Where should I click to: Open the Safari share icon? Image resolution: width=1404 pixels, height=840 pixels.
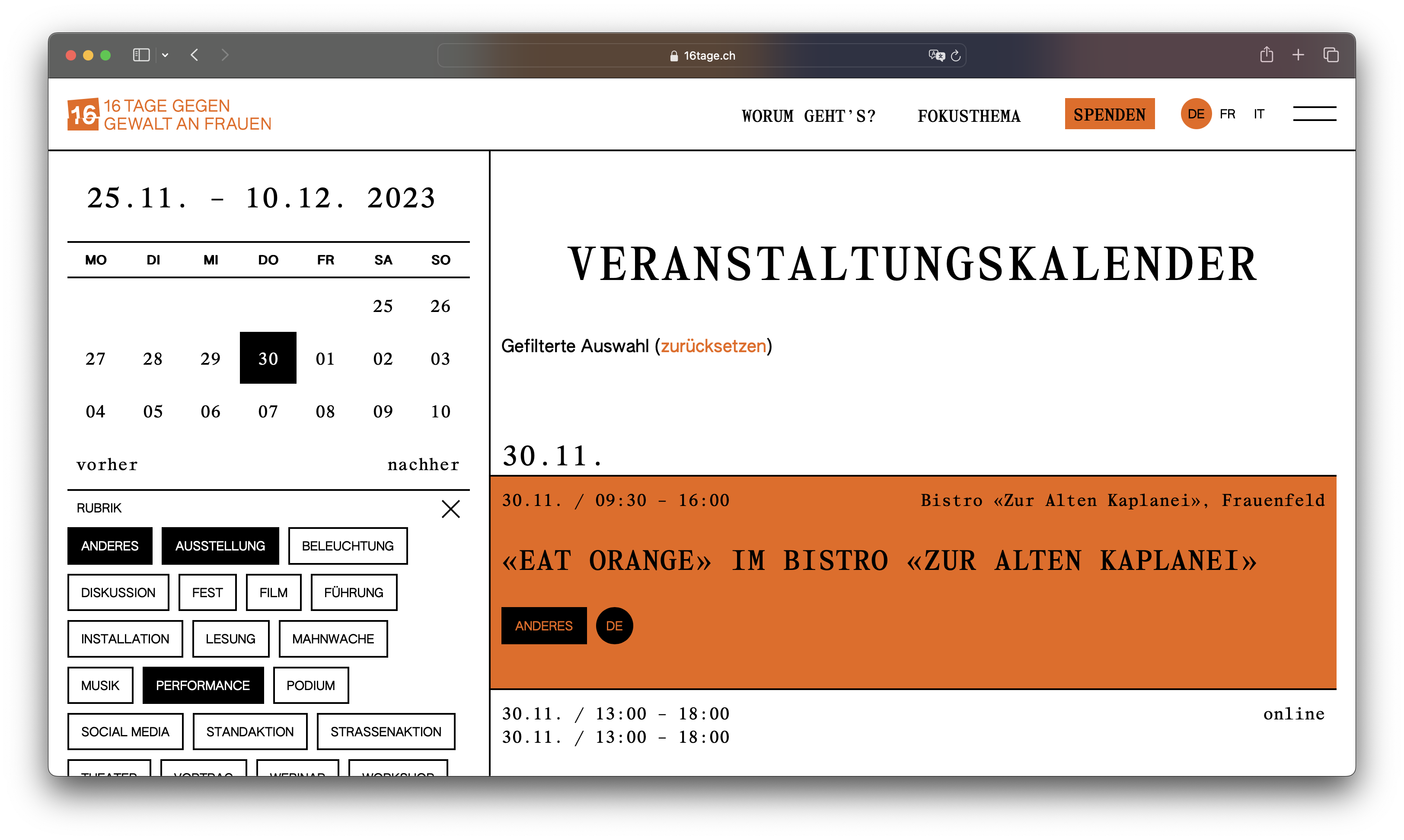(x=1267, y=55)
